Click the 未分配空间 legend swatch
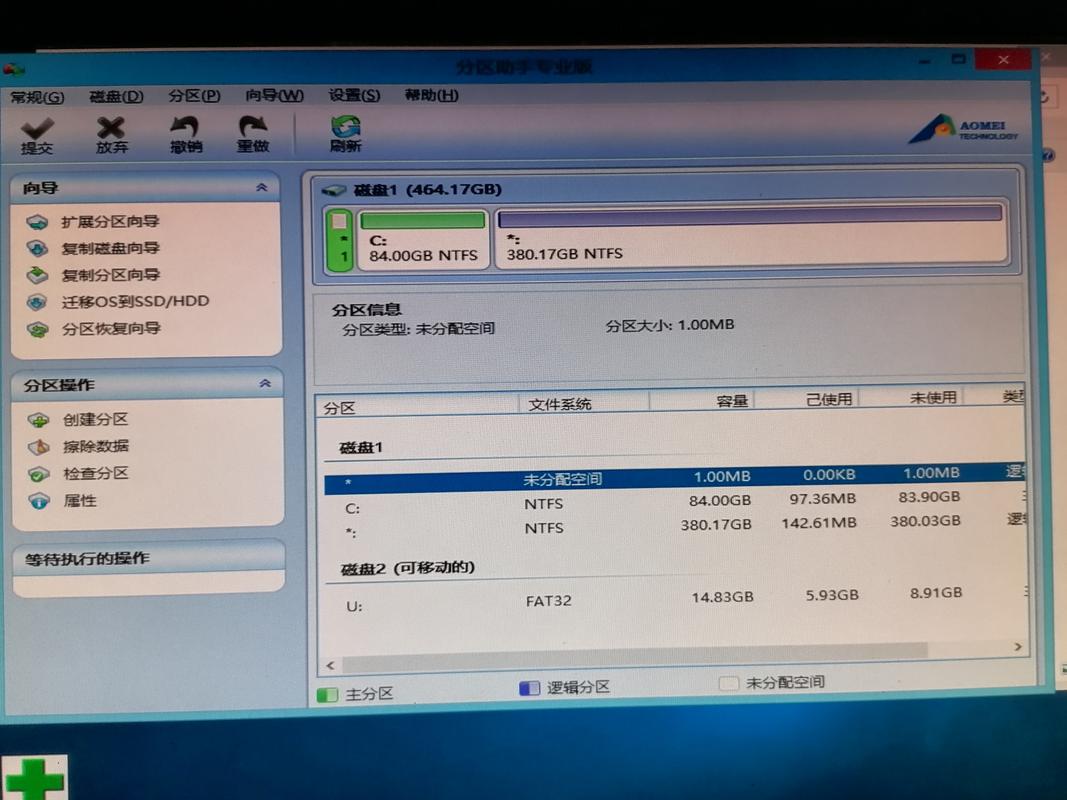This screenshot has width=1067, height=800. 729,683
